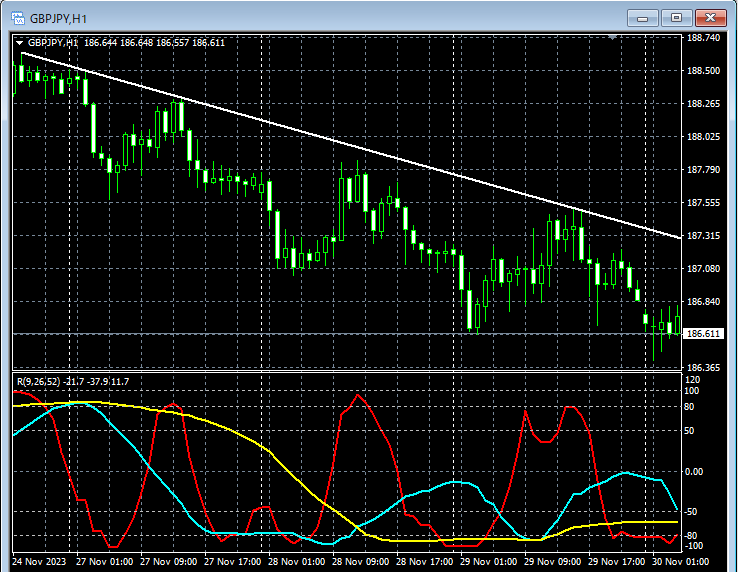This screenshot has height=572, width=739.
Task: Click the 27 Nov 09:00 time label
Action: click(x=168, y=562)
